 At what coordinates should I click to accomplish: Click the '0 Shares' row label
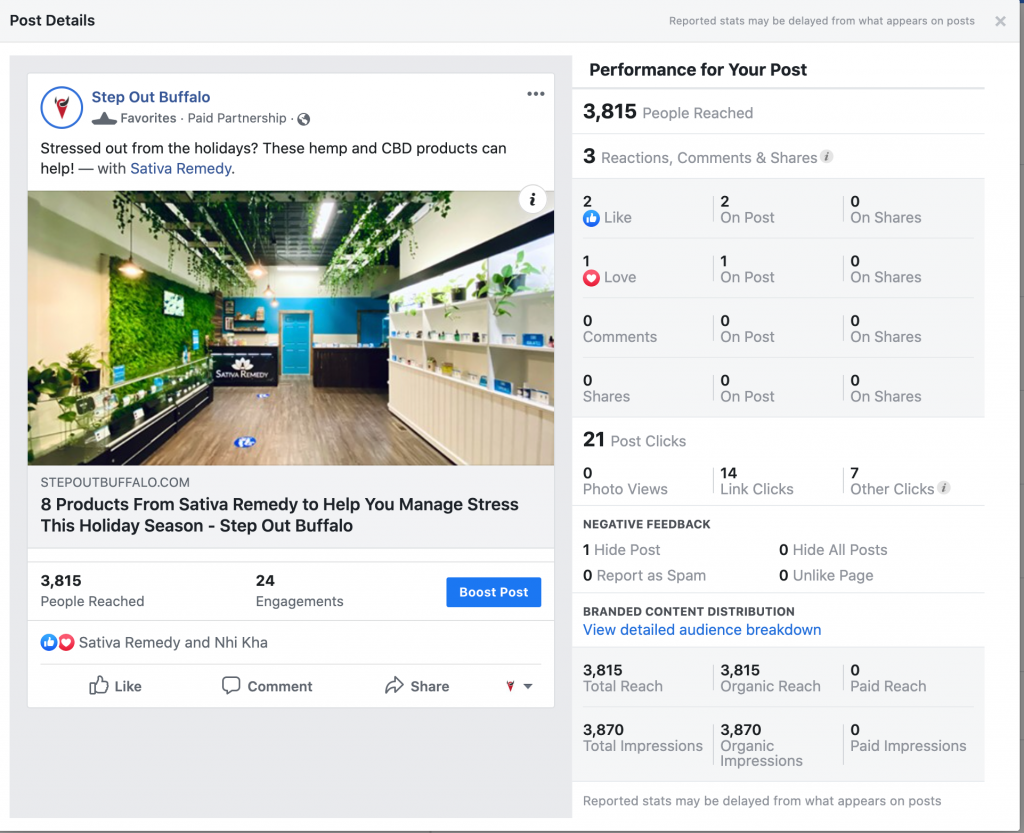(x=607, y=388)
